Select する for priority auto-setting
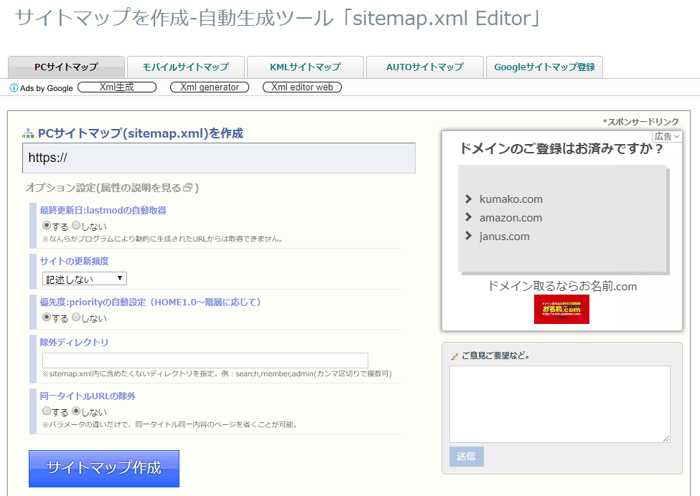This screenshot has width=700, height=496. pos(46,317)
